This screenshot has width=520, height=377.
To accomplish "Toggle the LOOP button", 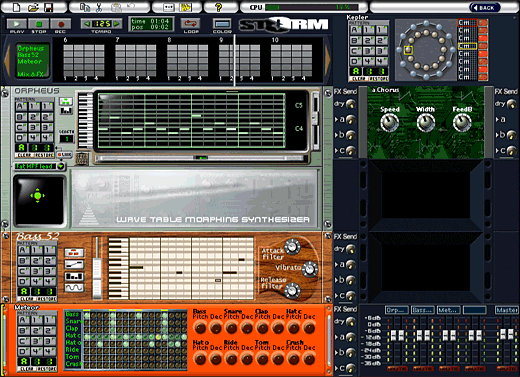I will click(191, 24).
